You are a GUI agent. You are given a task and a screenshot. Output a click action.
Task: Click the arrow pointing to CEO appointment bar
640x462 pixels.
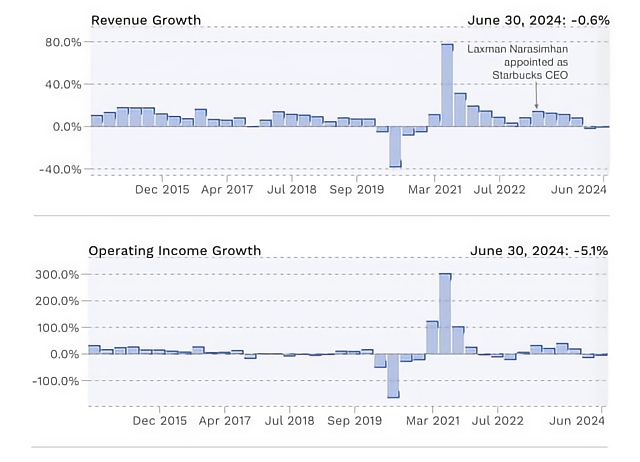536,95
